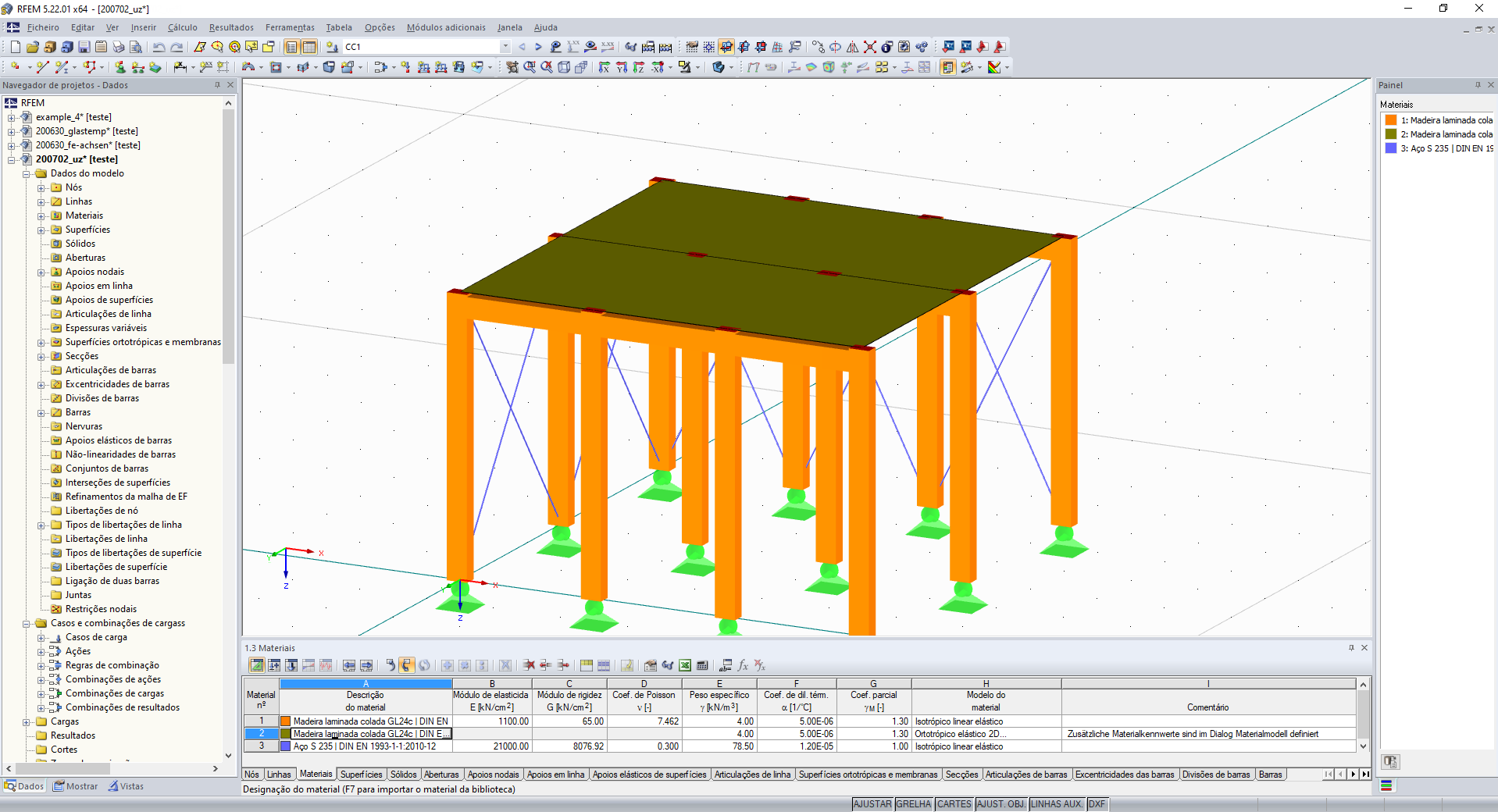Open the CC1 load case dropdown
Viewport: 1498px width, 812px height.
(505, 47)
